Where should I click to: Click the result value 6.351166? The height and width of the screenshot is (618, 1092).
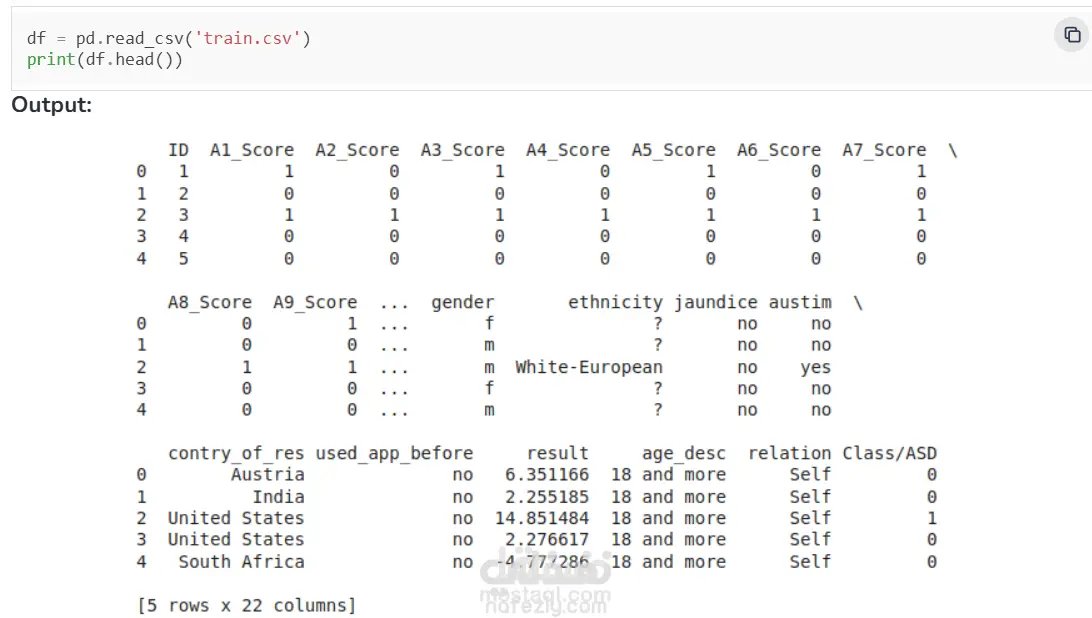(547, 475)
